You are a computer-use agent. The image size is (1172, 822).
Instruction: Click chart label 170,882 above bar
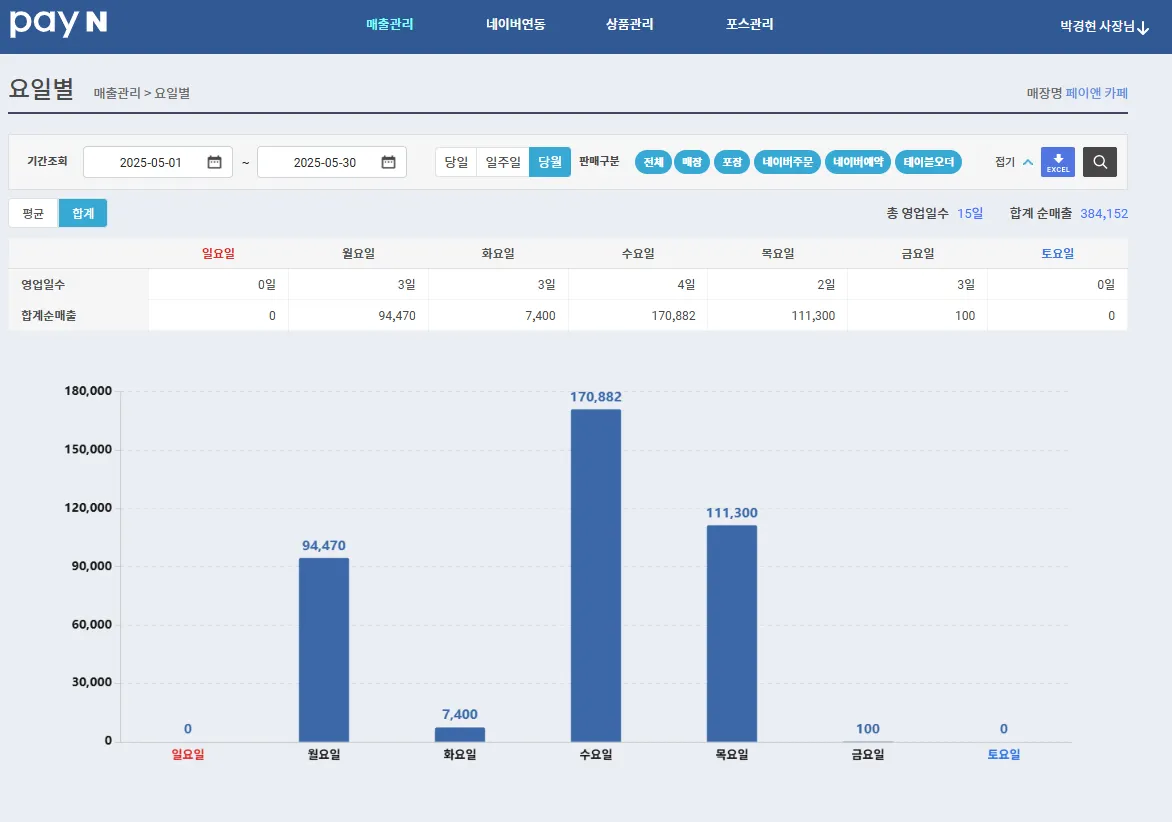pyautogui.click(x=596, y=397)
